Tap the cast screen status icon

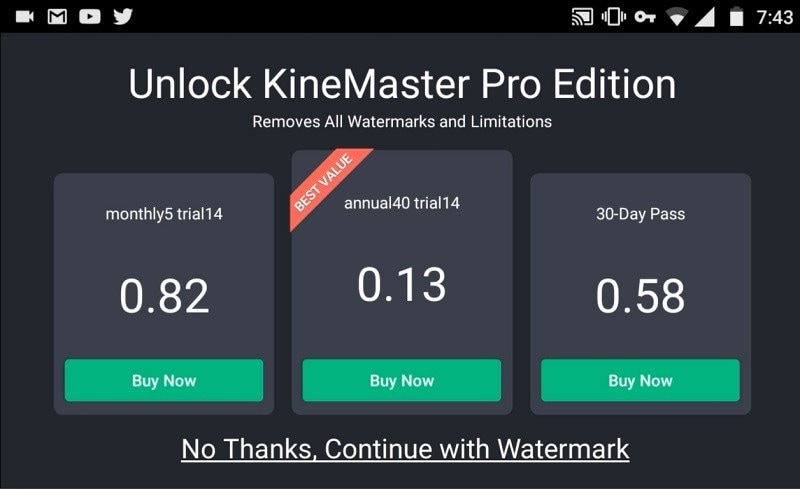582,17
